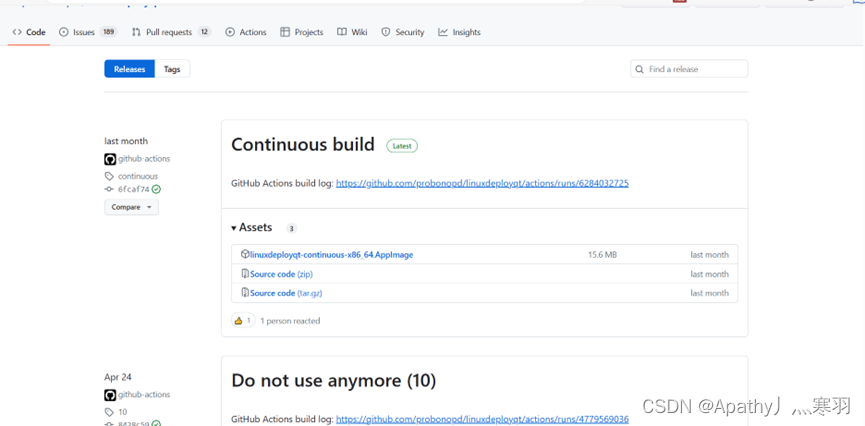
Task: Open the Compare dropdown
Action: click(x=131, y=207)
